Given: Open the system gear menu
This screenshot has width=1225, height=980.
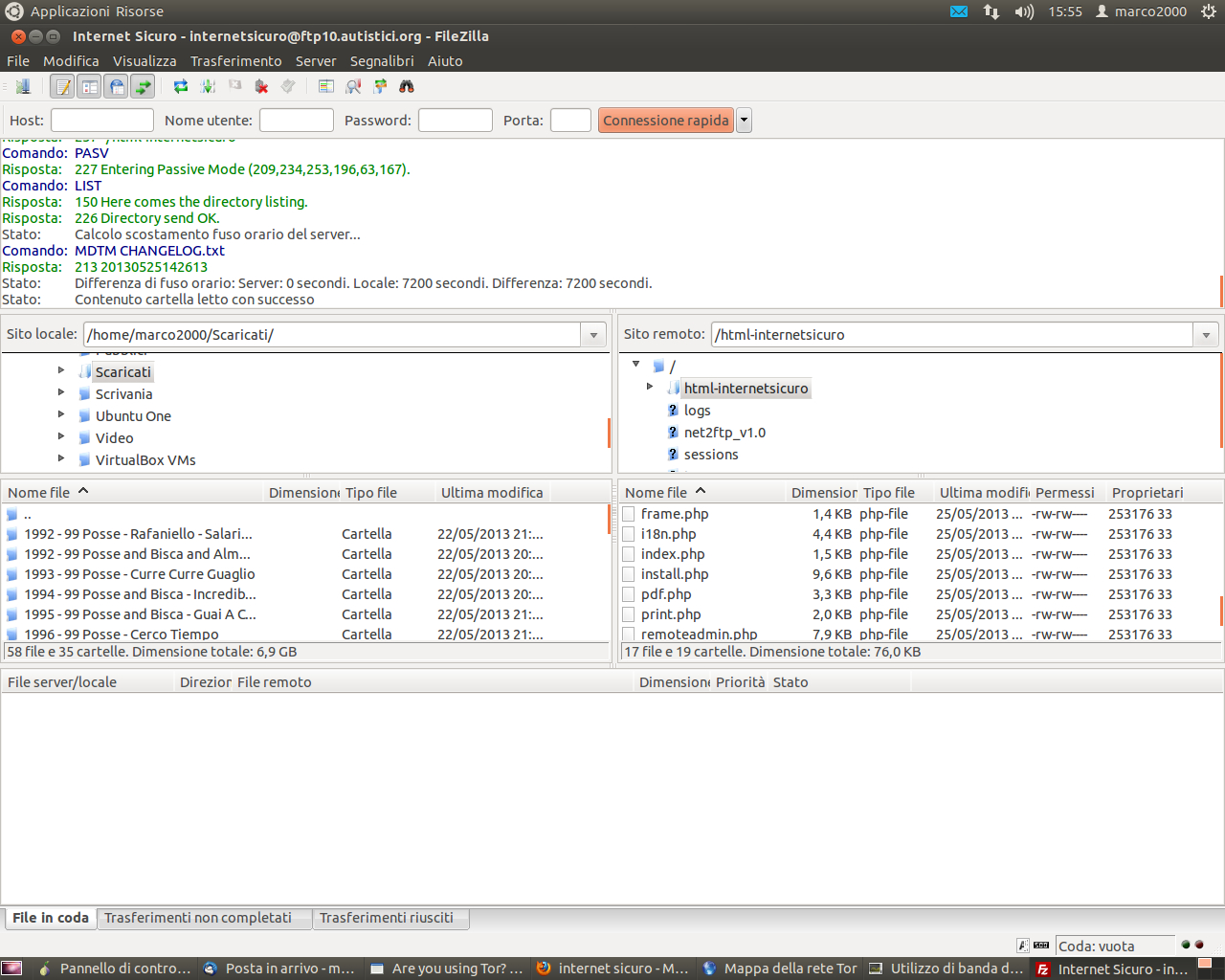Looking at the screenshot, I should pos(1209,11).
